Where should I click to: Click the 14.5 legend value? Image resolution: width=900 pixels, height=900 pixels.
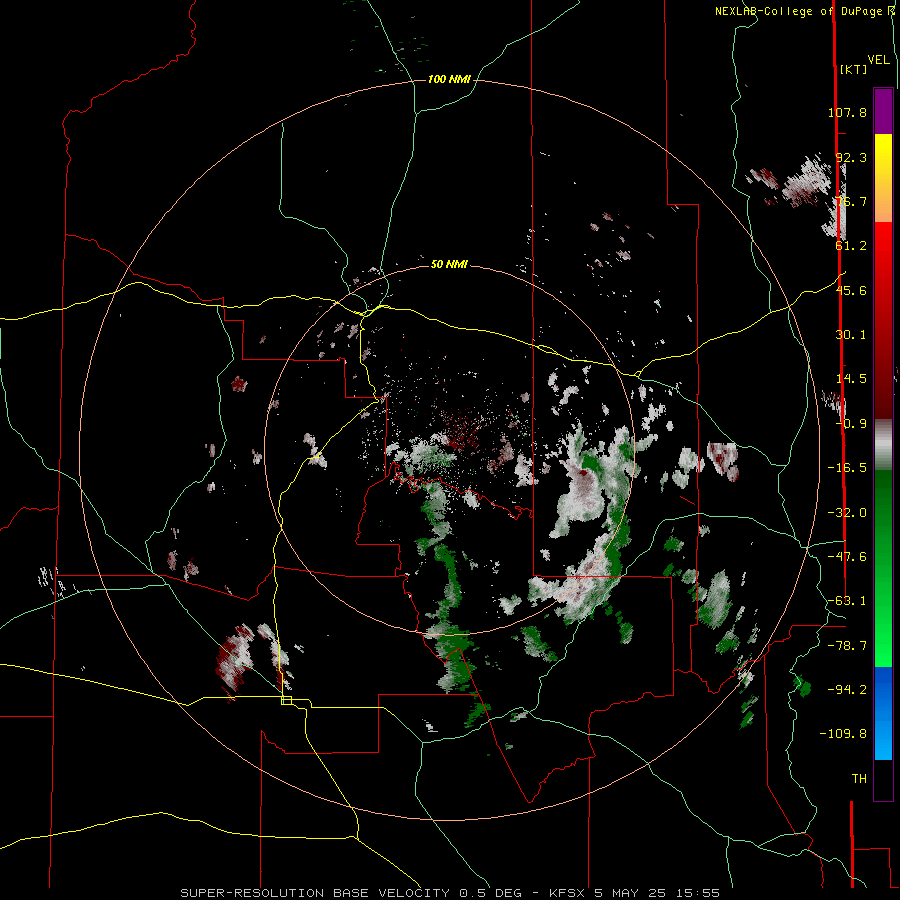tap(851, 379)
